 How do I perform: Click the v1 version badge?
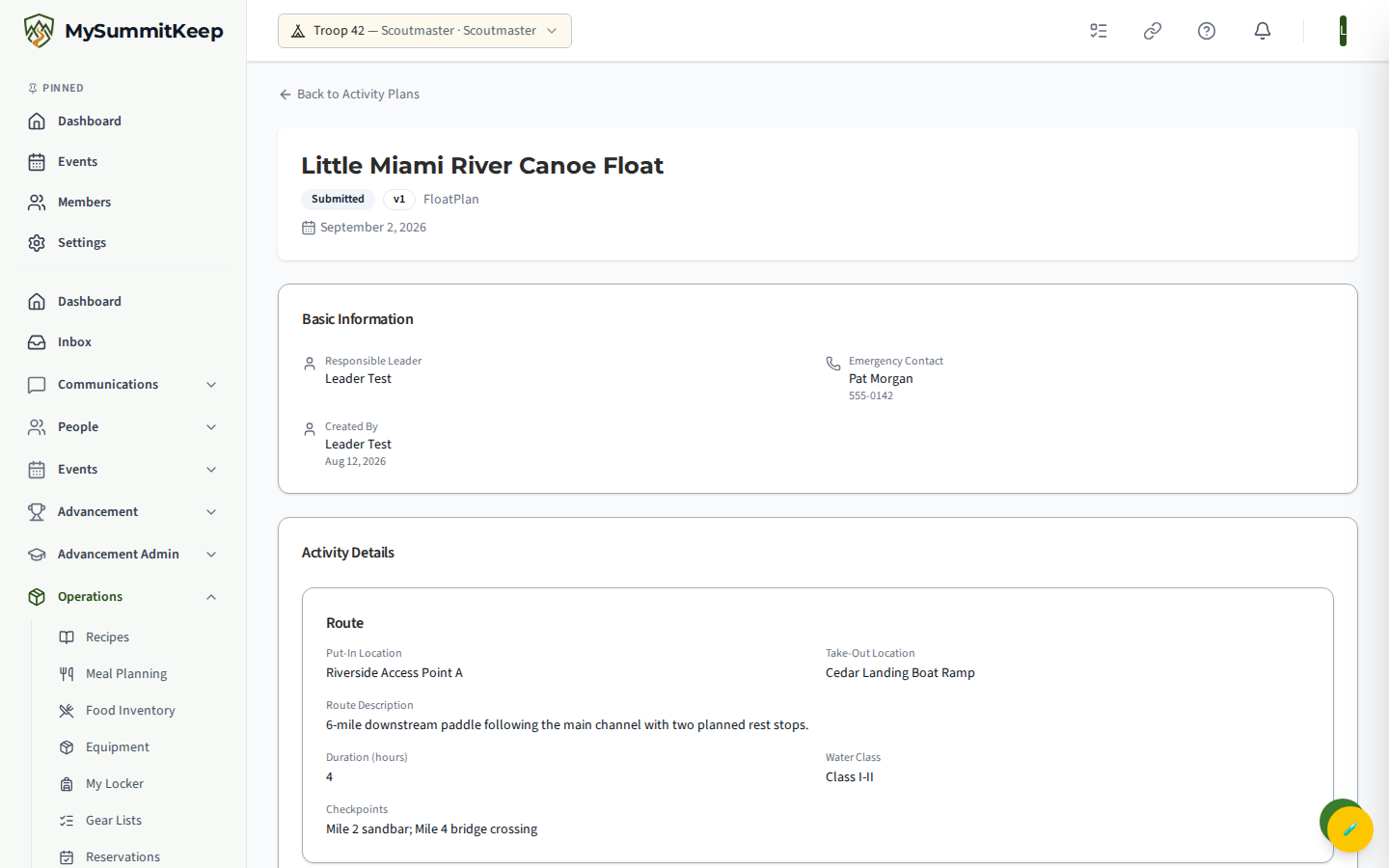click(x=399, y=199)
